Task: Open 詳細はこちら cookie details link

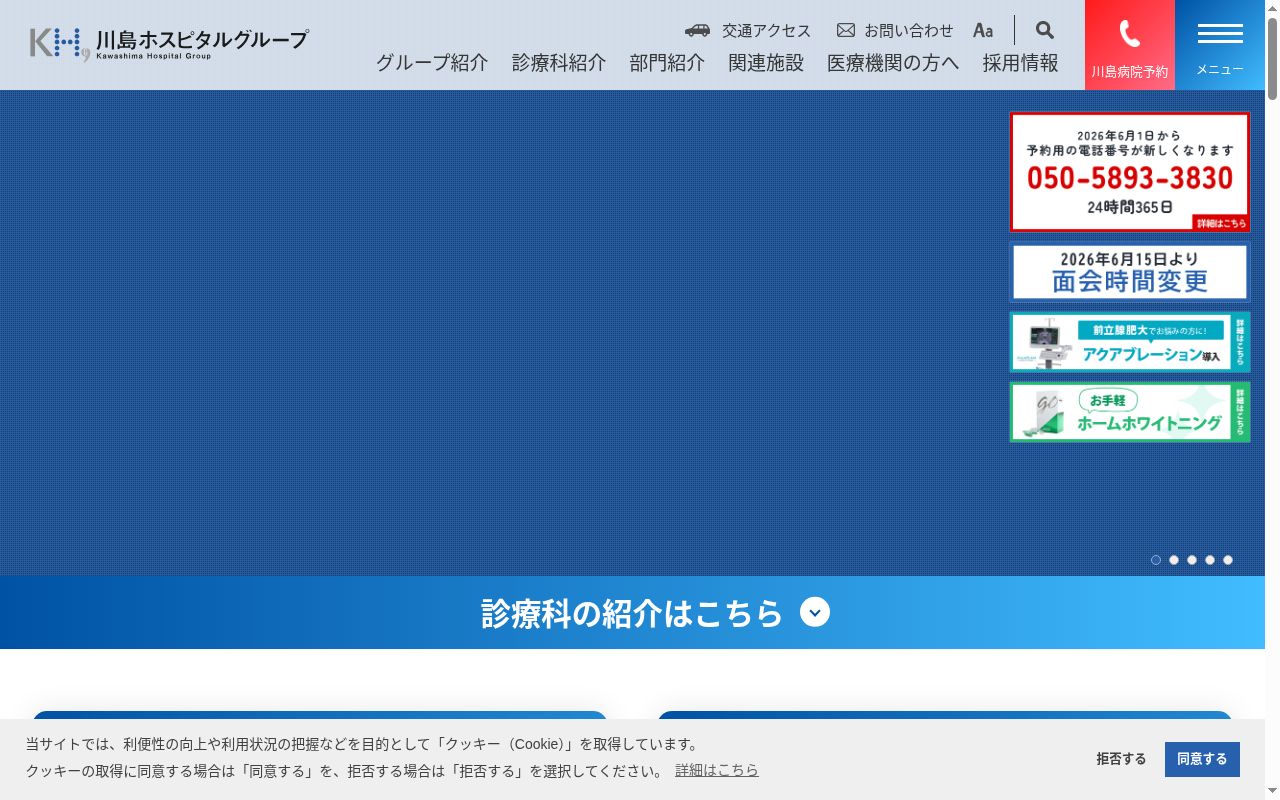Action: click(717, 770)
